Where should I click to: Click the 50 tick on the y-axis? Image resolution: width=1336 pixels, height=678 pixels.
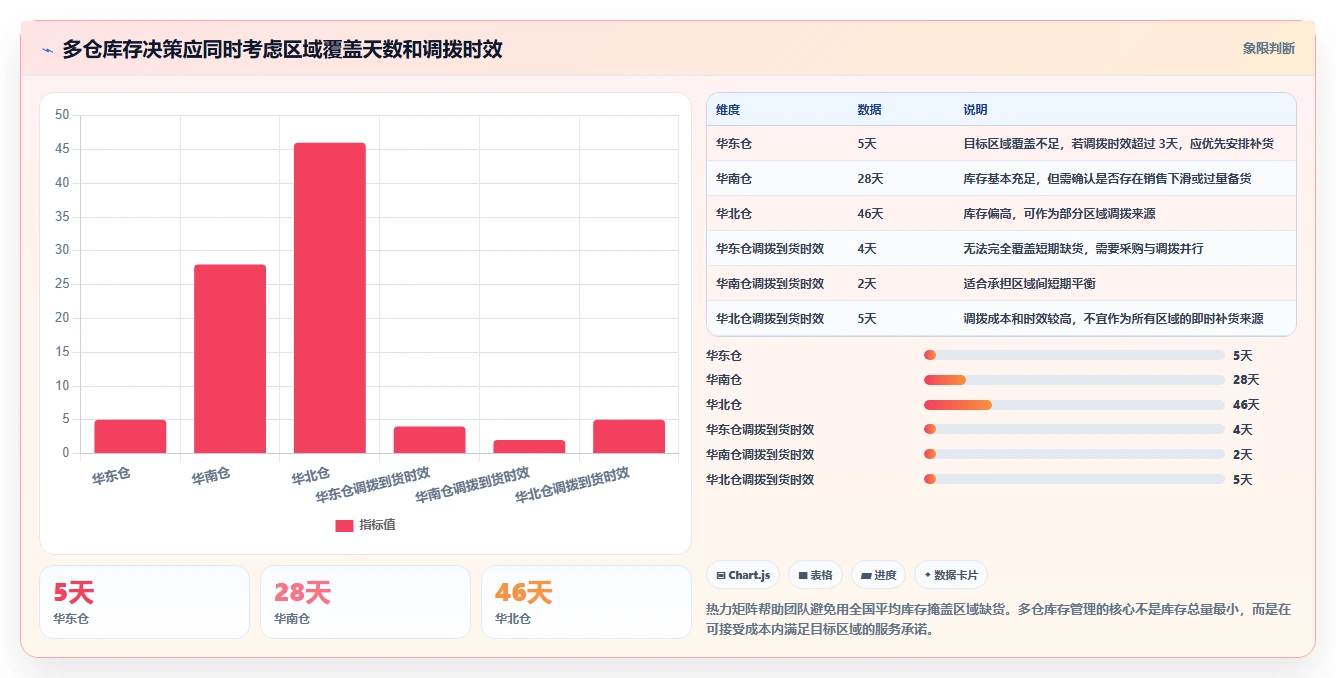62,115
